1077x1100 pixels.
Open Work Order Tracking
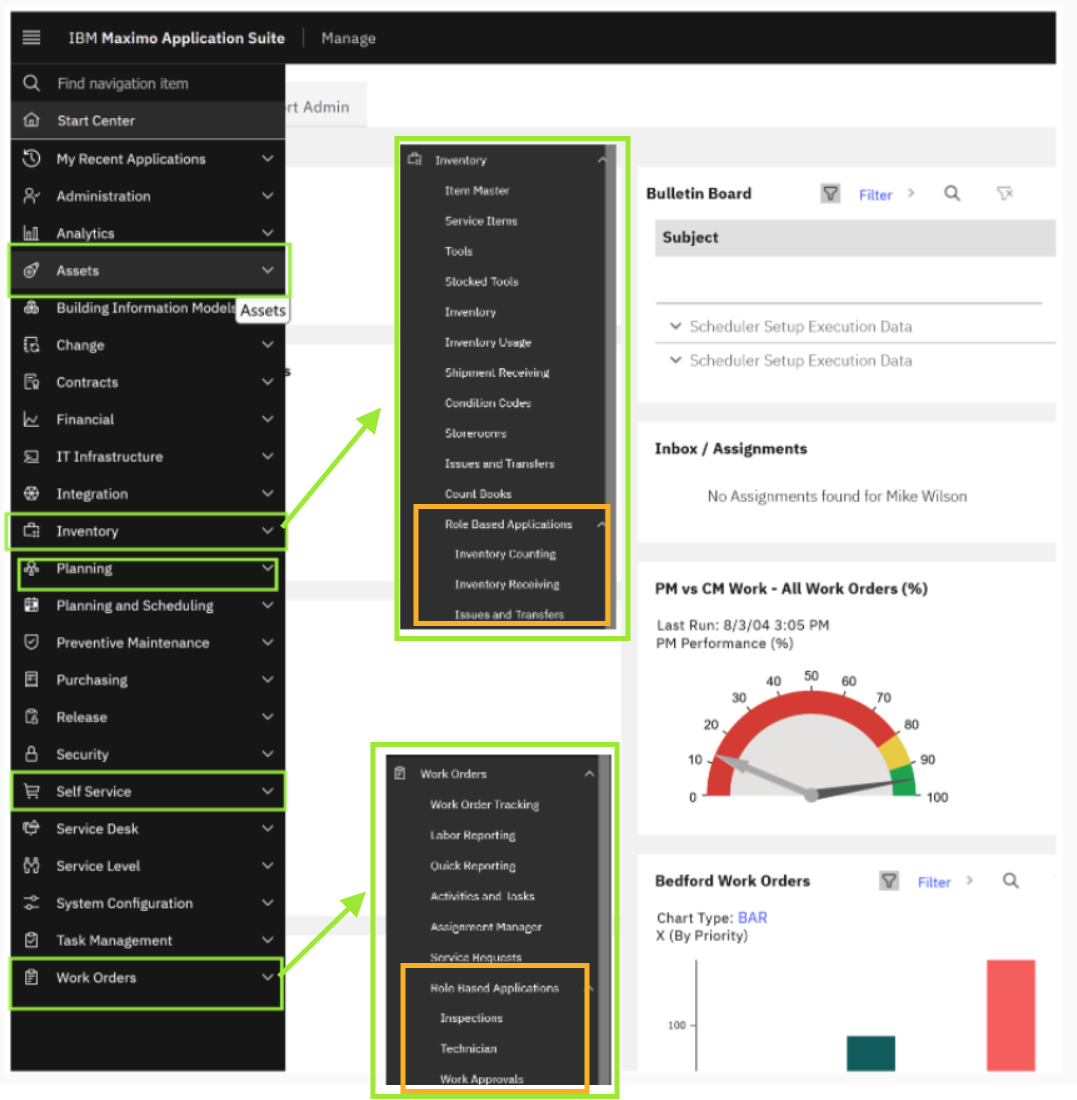click(485, 805)
